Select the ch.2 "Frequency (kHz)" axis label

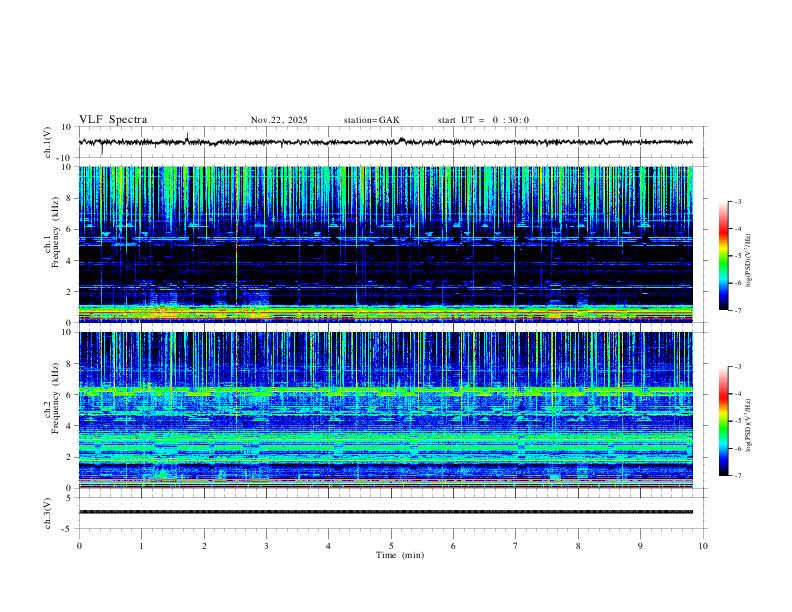55,398
